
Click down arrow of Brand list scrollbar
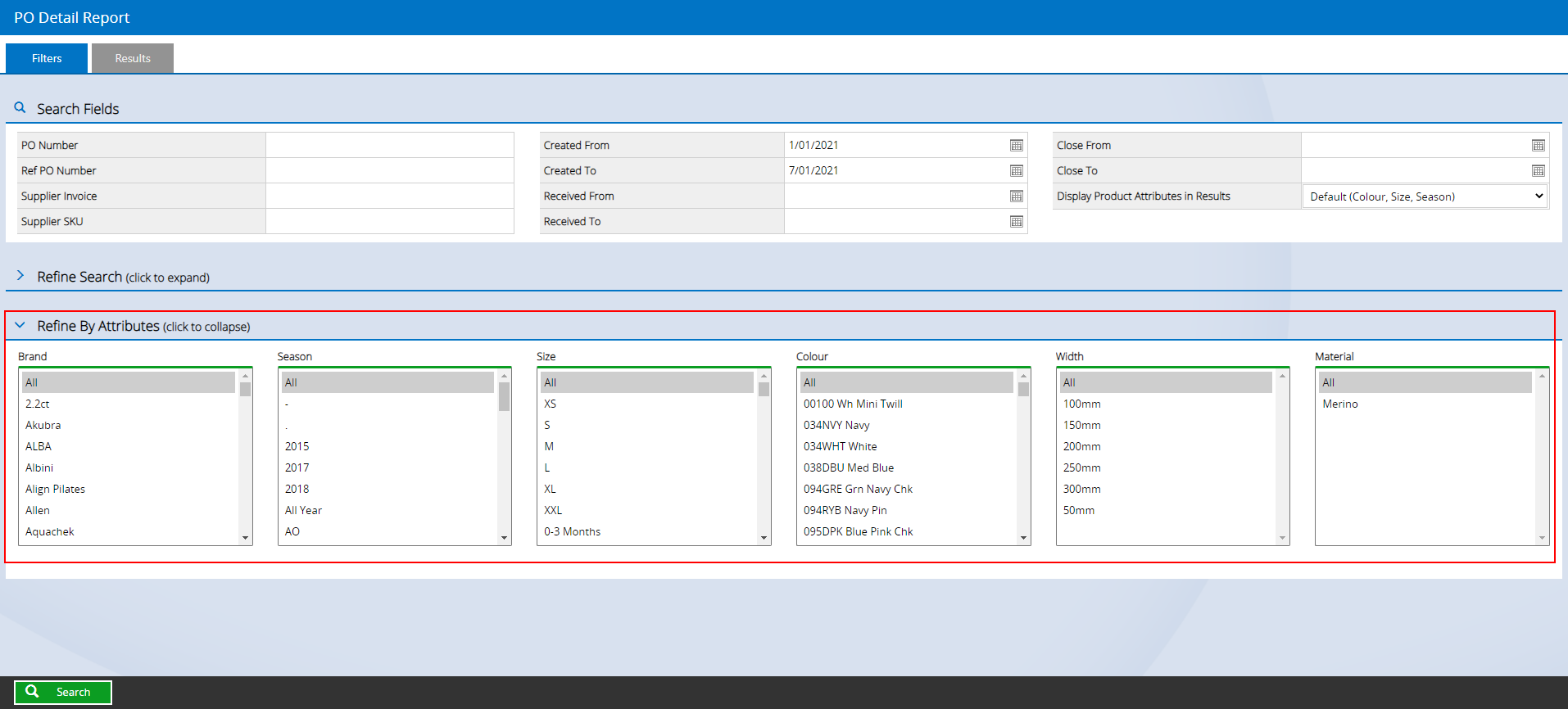(245, 538)
